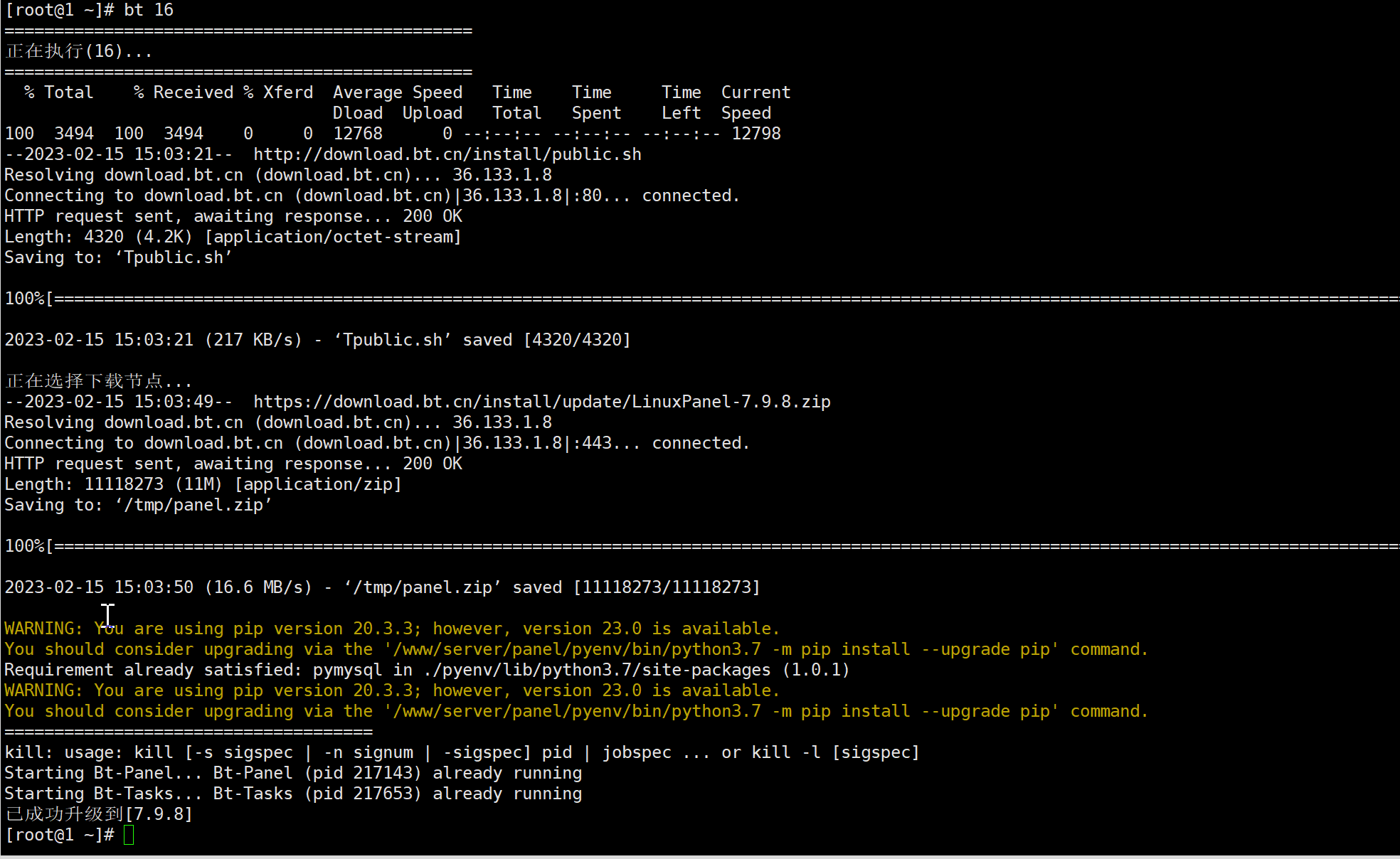Click the '正在选择下载节点...' line

point(98,381)
